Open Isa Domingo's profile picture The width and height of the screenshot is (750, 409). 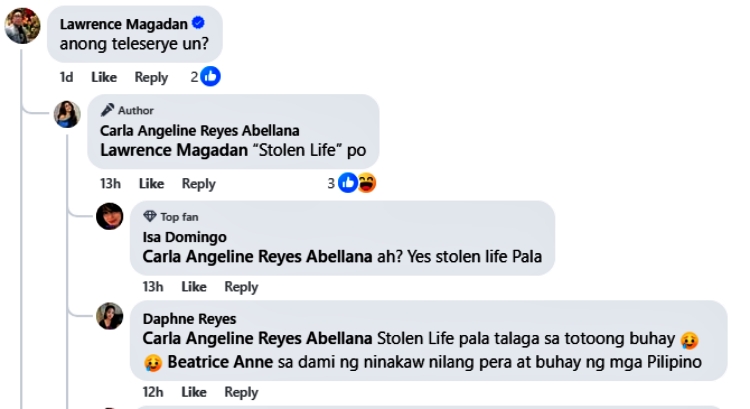[110, 216]
